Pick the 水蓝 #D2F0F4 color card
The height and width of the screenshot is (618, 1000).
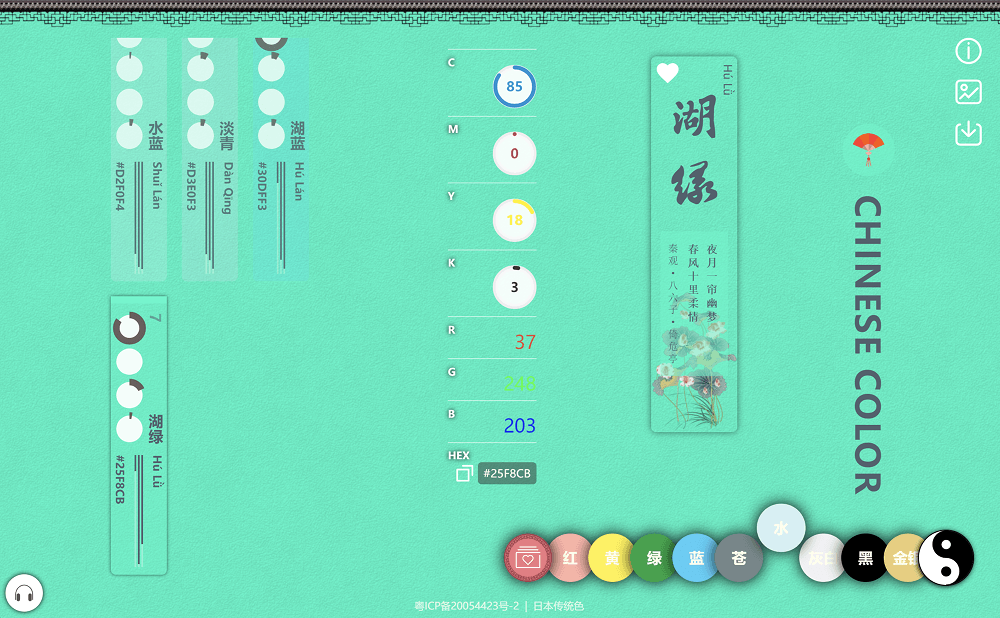[x=139, y=160]
